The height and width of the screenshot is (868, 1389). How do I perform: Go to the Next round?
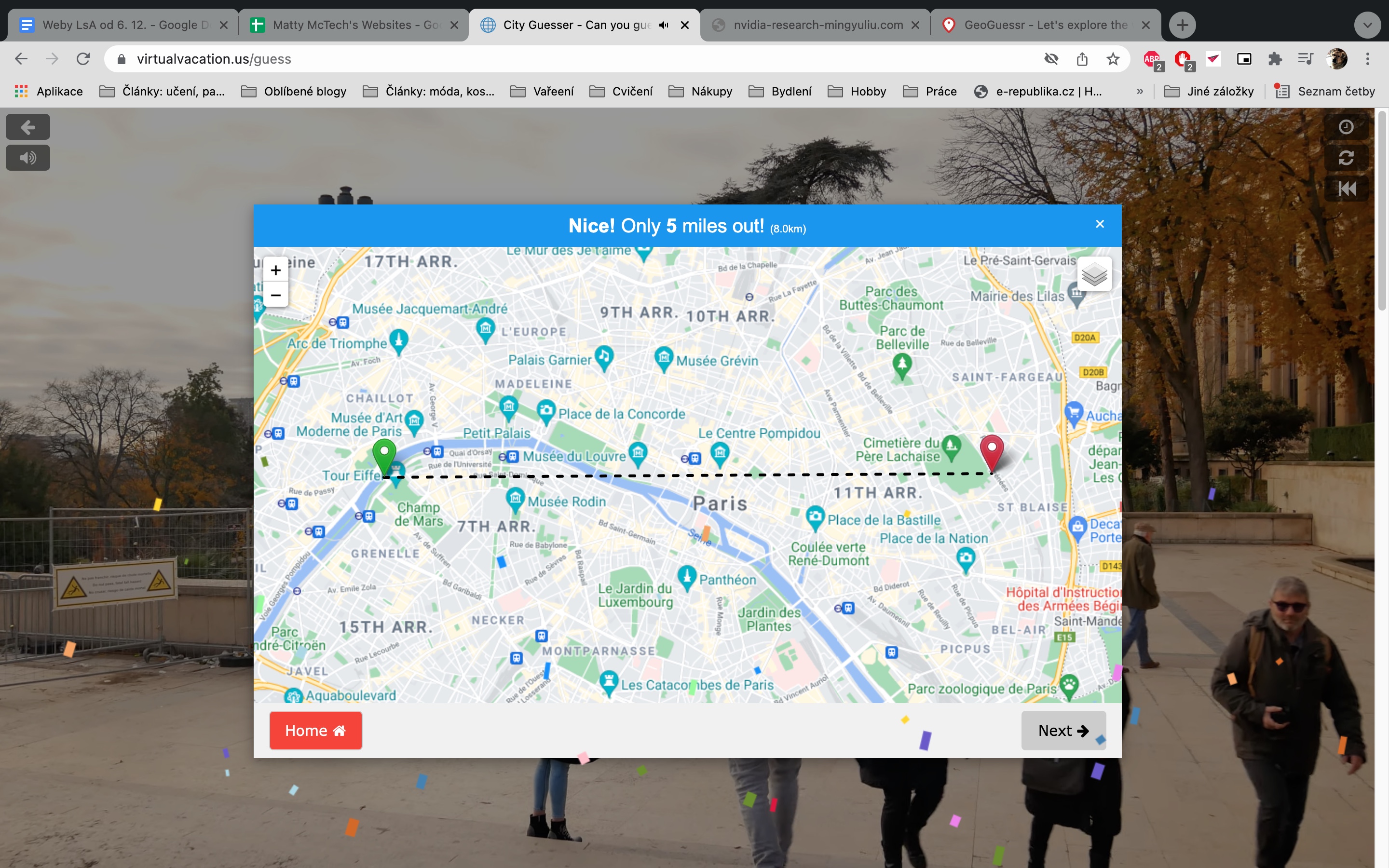coord(1063,730)
